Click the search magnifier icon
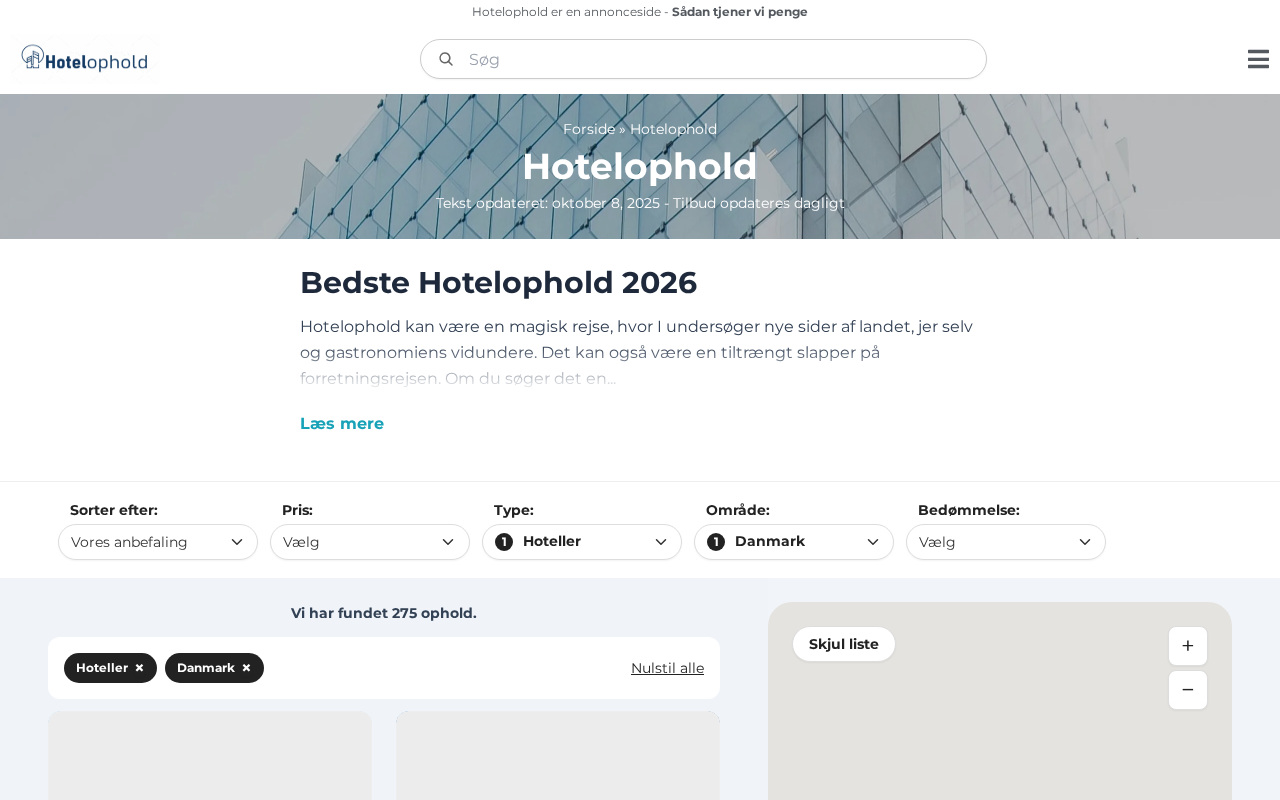The image size is (1280, 800). (x=446, y=59)
